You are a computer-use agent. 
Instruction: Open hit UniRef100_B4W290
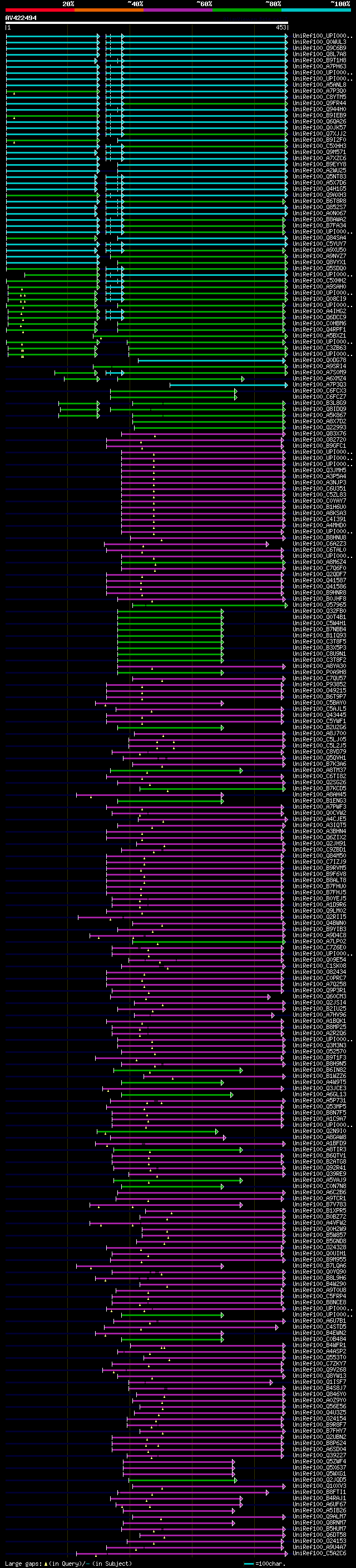pos(319,1284)
